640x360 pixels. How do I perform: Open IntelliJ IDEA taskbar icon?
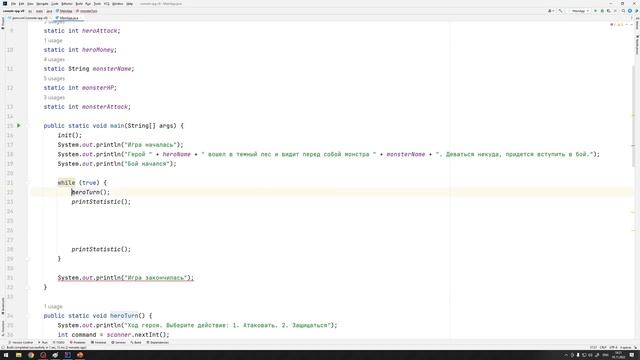67,355
